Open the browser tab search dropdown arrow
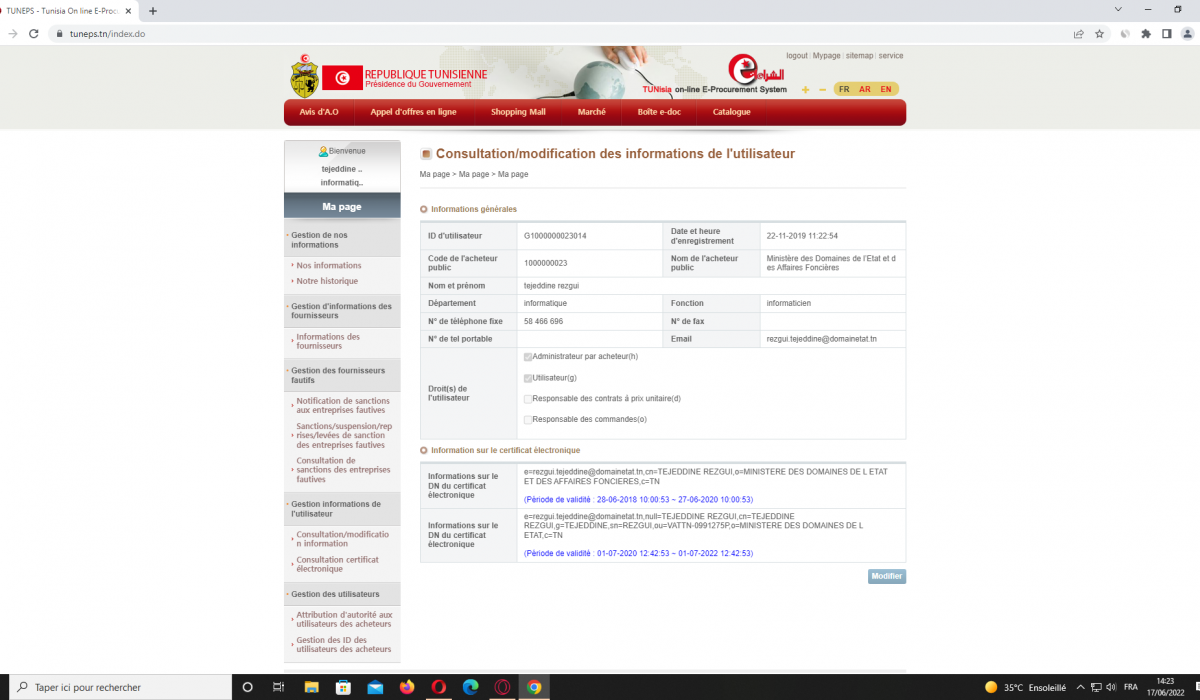The height and width of the screenshot is (700, 1200). coord(1118,10)
